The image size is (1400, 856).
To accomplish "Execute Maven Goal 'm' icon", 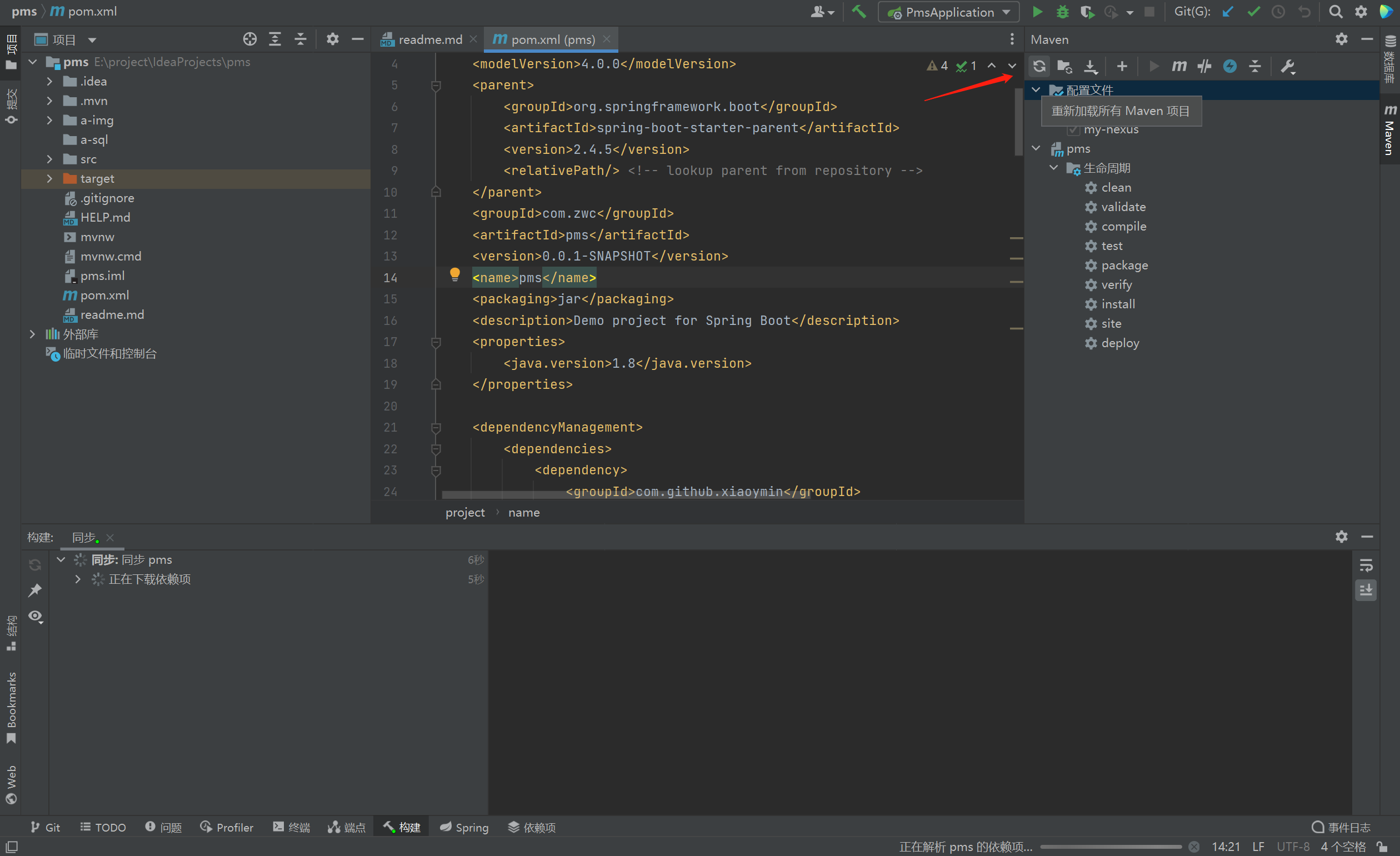I will (x=1179, y=66).
